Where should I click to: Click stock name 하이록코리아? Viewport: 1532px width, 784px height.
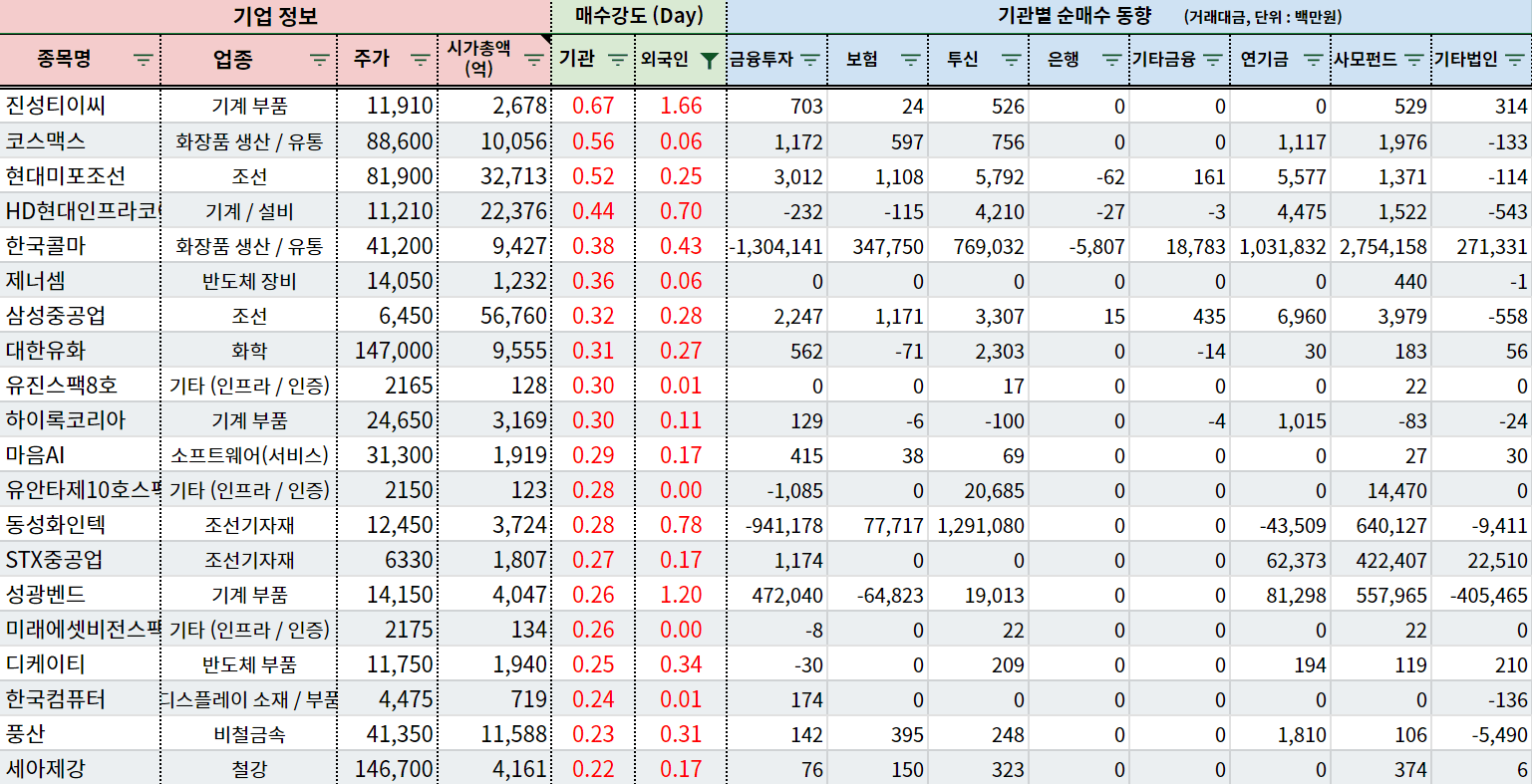coord(66,420)
